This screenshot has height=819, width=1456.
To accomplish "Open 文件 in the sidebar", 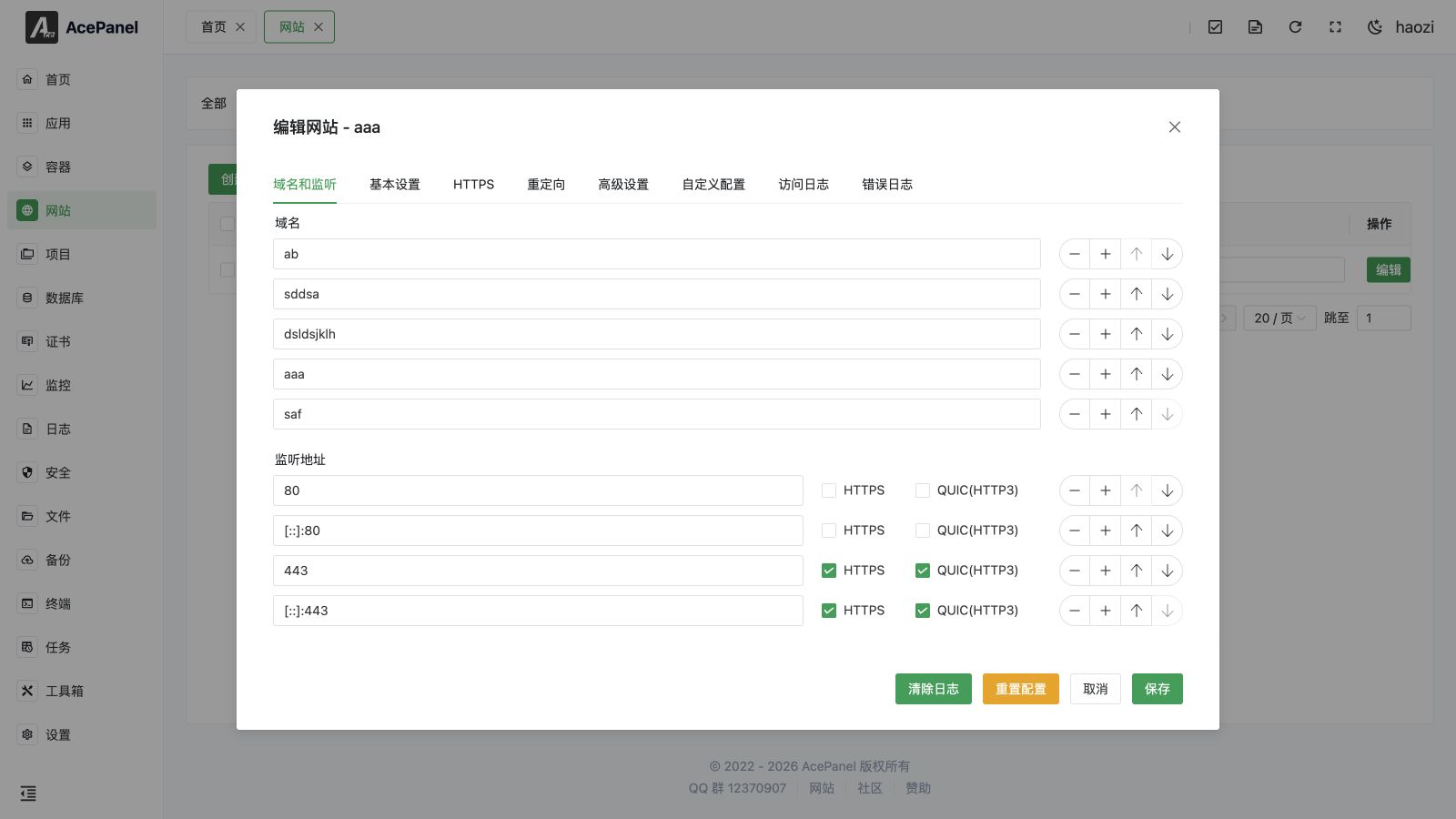I will (82, 516).
